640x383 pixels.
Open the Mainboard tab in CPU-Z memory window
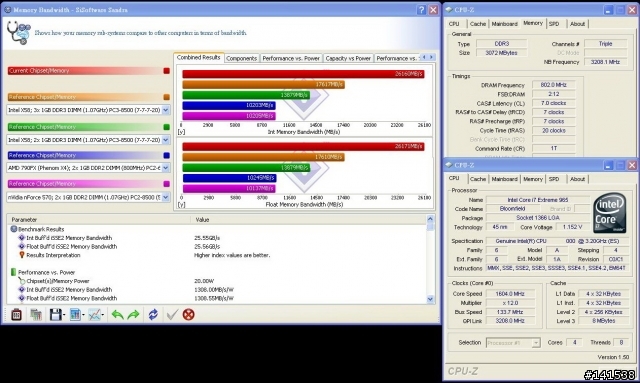504,24
